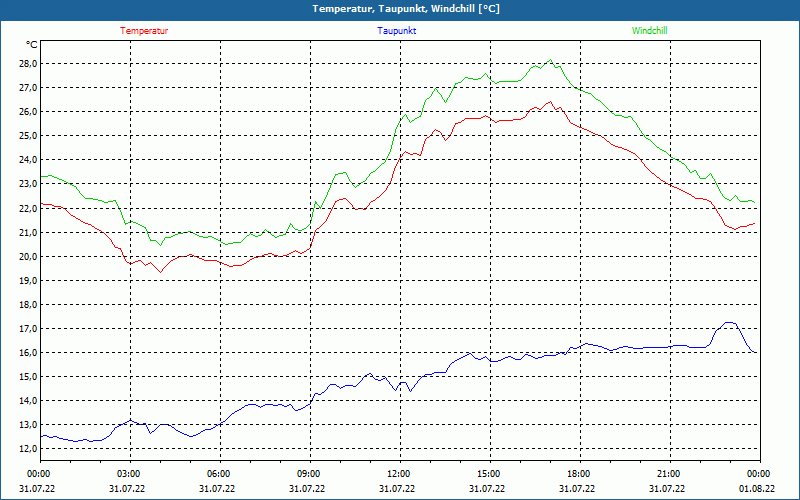Click the 23,0 y-axis label
This screenshot has height=500, width=800.
point(28,184)
